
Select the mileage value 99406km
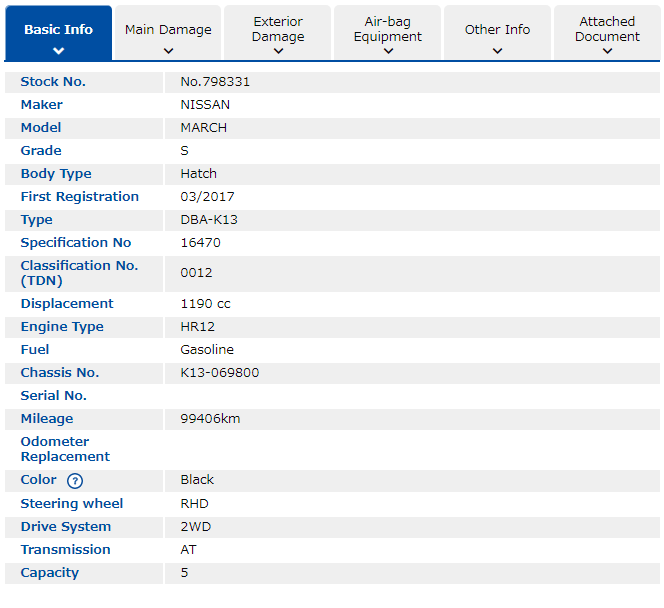(x=210, y=419)
